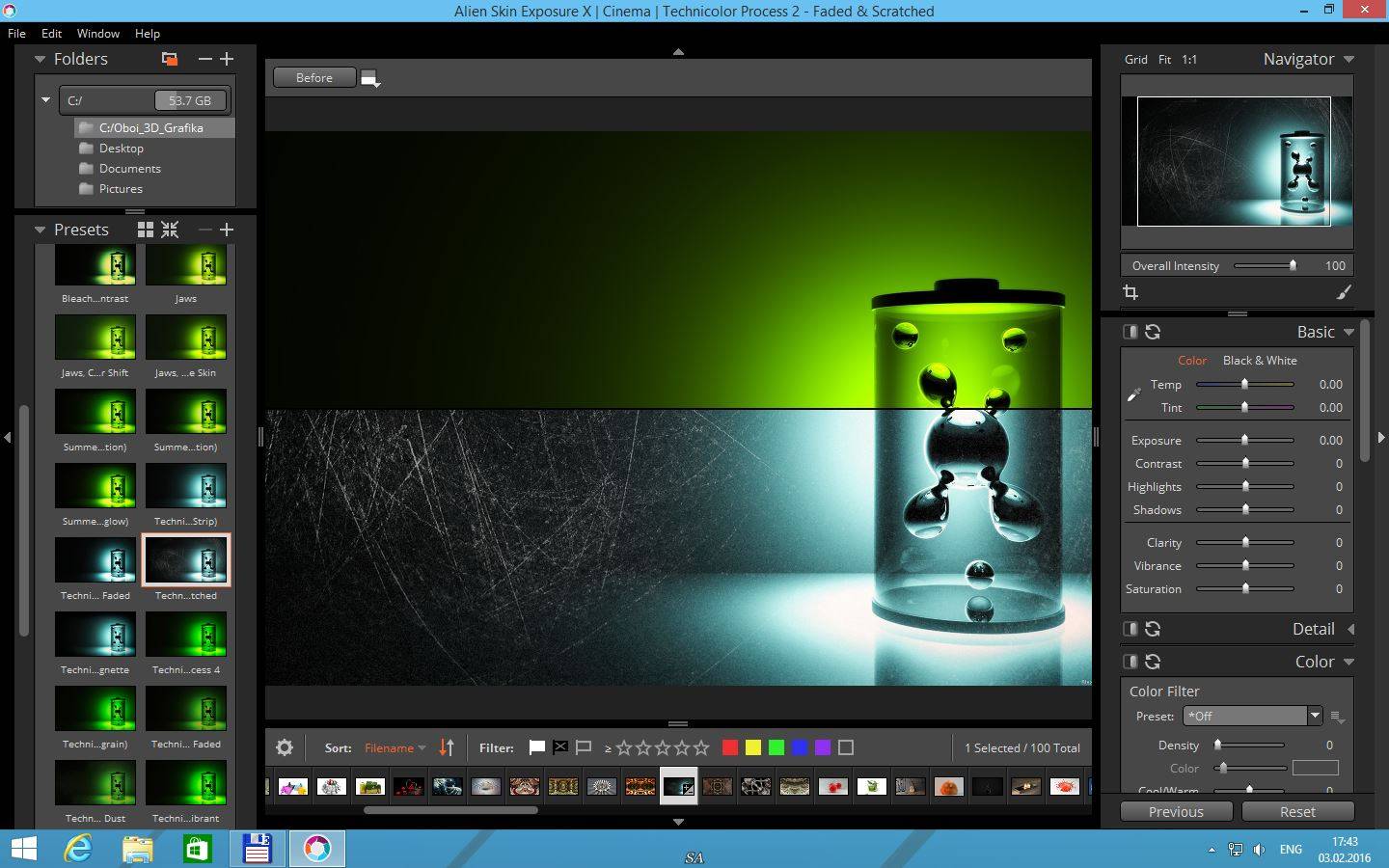Reset the Color panel with its refresh icon

[1153, 662]
